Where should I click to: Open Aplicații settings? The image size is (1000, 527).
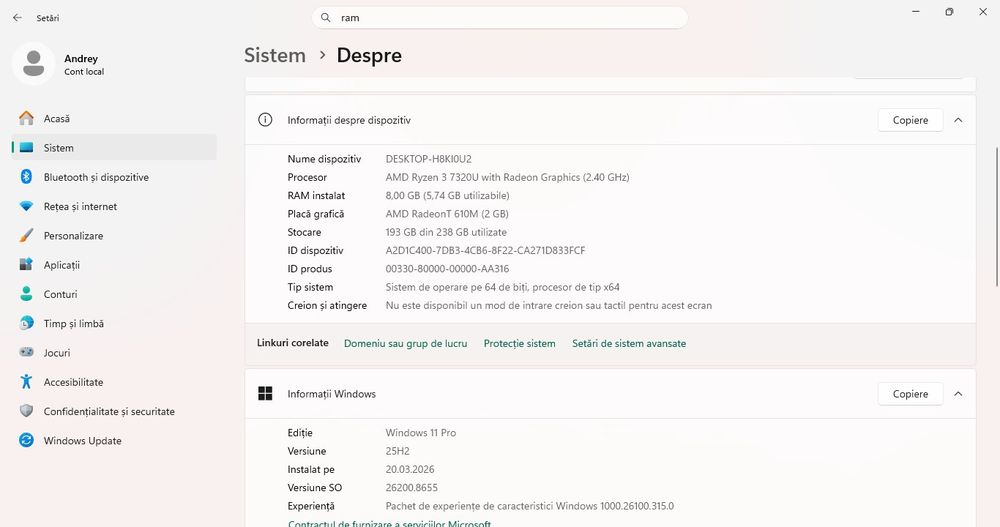coord(114,265)
